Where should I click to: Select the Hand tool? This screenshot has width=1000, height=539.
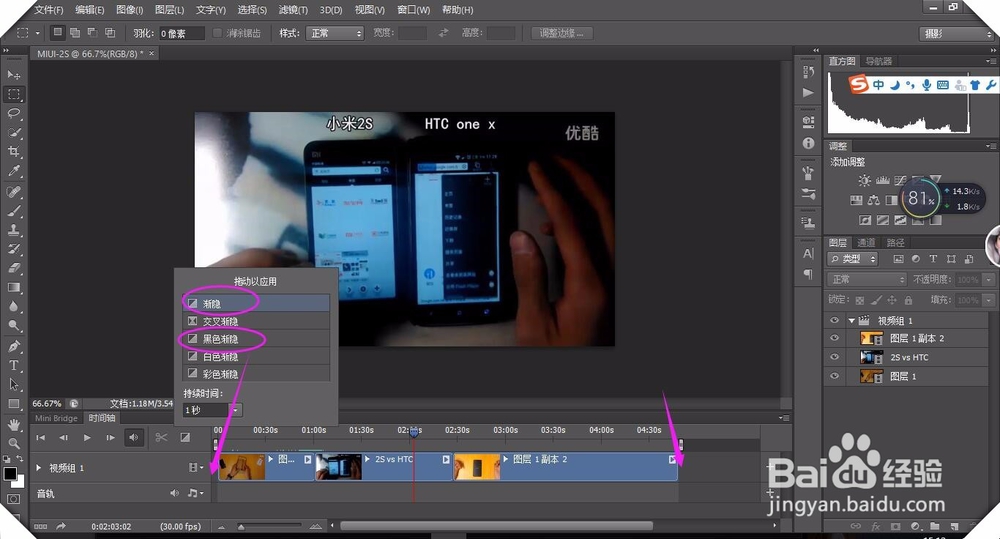tap(13, 424)
